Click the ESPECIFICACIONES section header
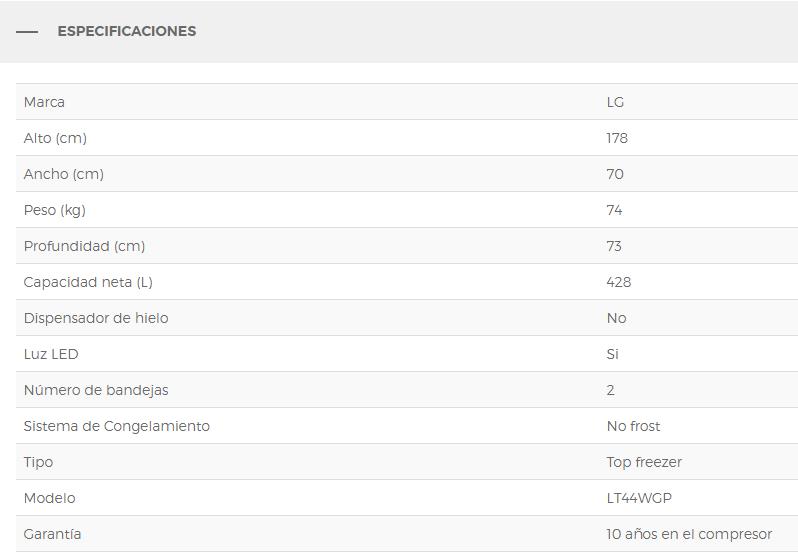798x559 pixels. [x=127, y=31]
